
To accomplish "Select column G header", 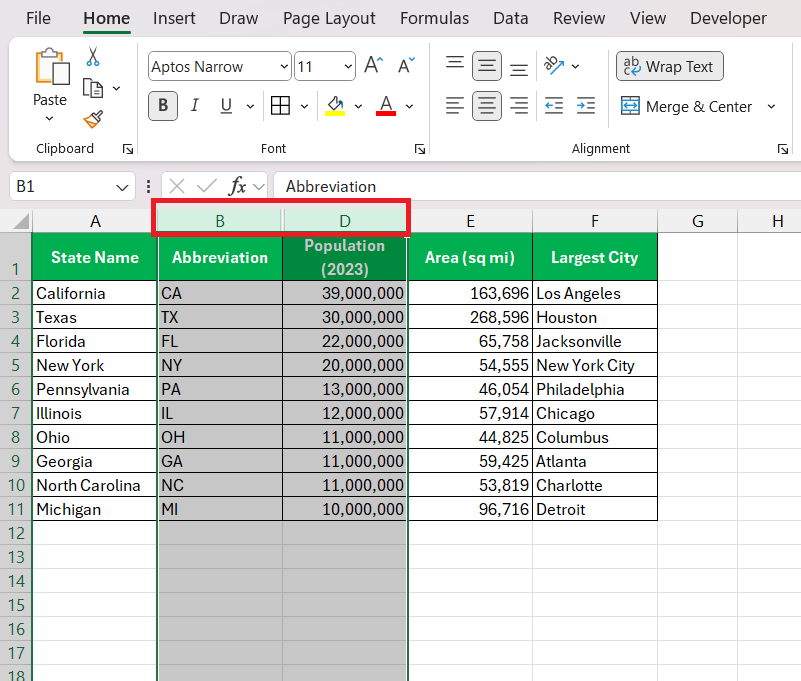I will (697, 221).
